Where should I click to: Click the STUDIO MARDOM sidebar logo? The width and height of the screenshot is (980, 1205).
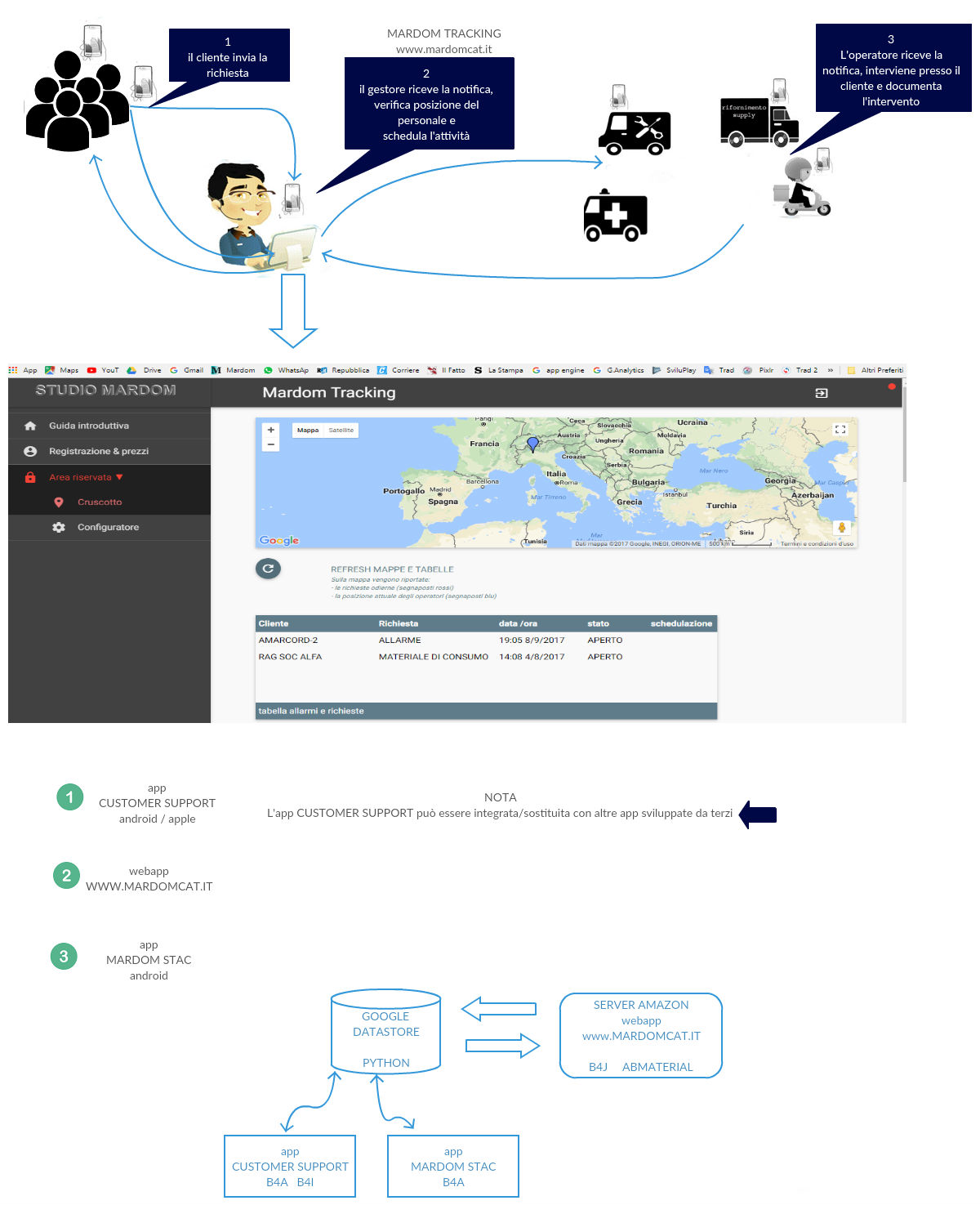click(106, 391)
